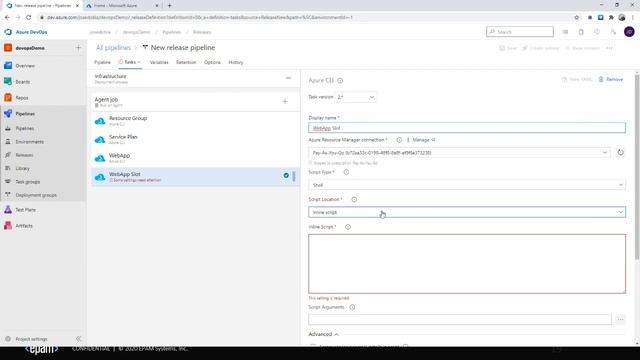This screenshot has height=360, width=640.
Task: Open more actions ellipsis beside View releases
Action: coord(609,48)
